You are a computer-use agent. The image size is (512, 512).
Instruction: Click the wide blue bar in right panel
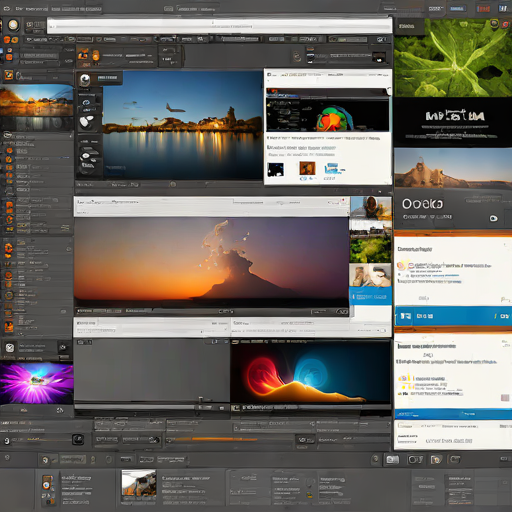tap(453, 316)
